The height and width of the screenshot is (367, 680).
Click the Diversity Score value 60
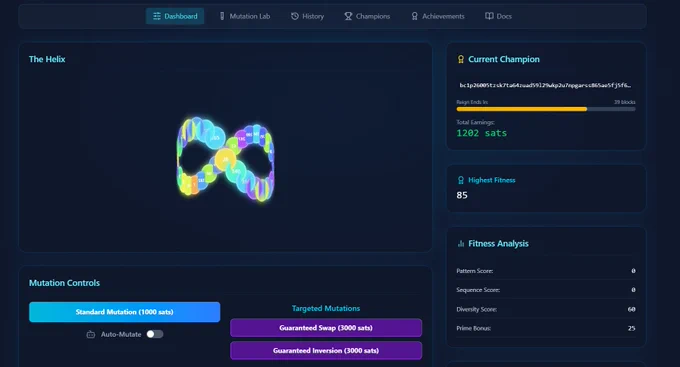[x=631, y=309]
